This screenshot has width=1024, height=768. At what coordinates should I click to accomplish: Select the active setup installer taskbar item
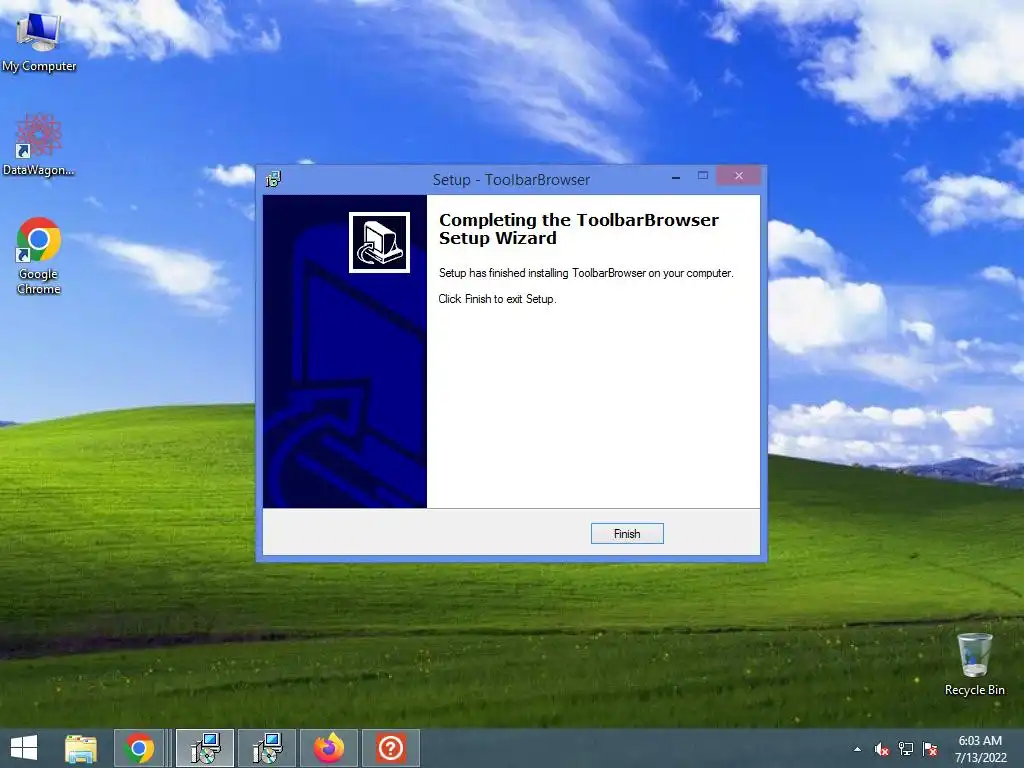205,748
